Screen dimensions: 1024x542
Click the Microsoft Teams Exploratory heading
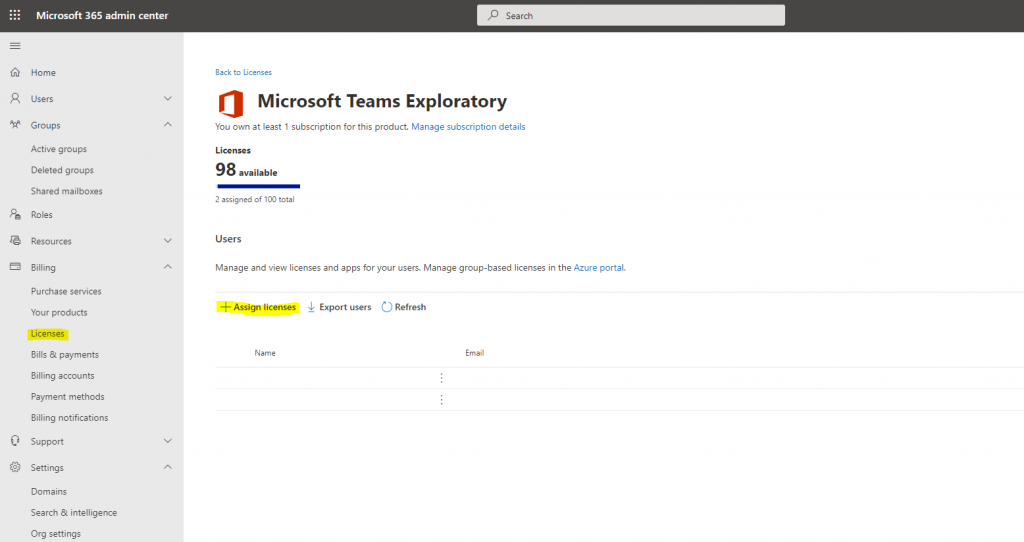click(382, 101)
